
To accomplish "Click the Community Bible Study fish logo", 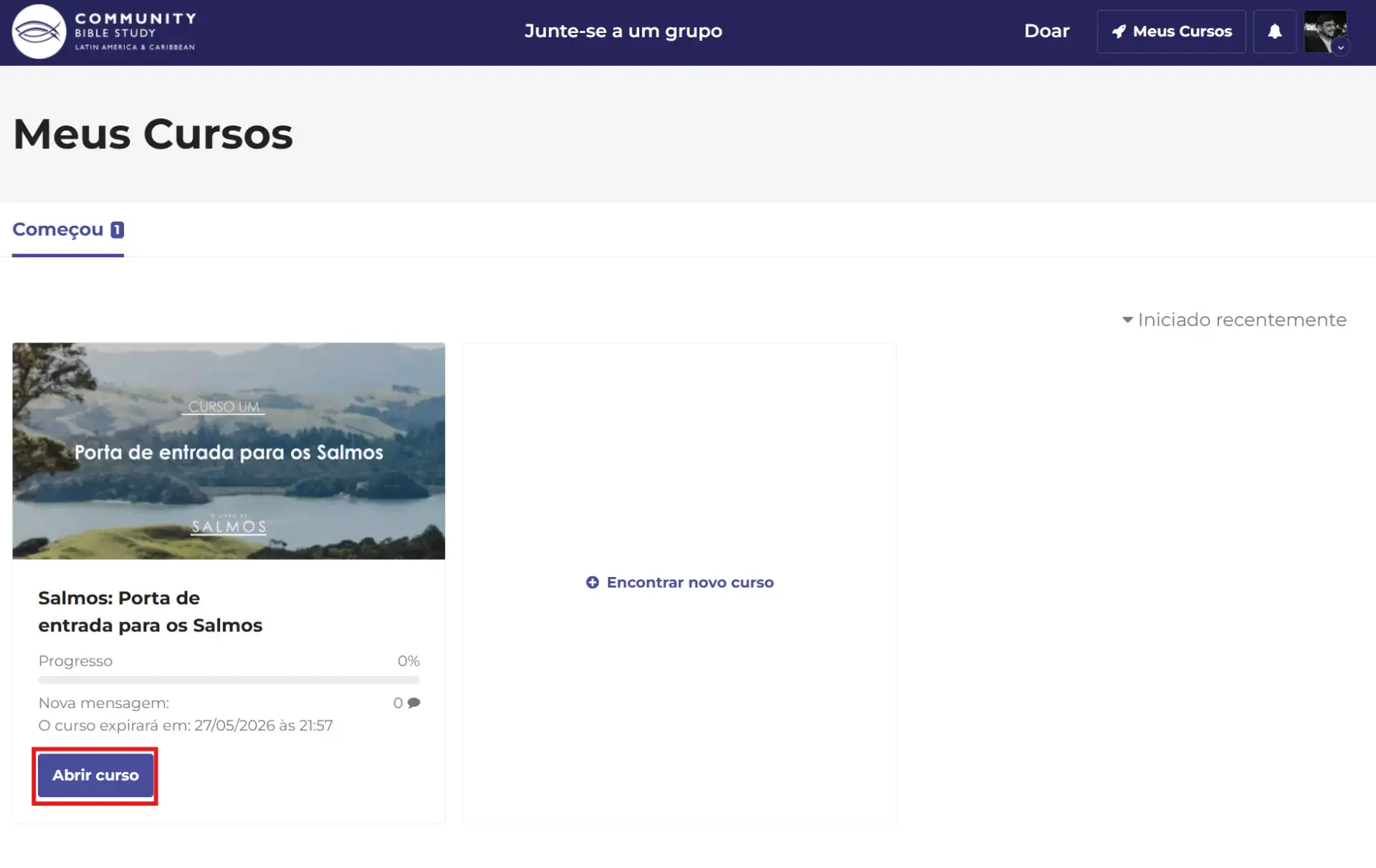I will click(39, 32).
